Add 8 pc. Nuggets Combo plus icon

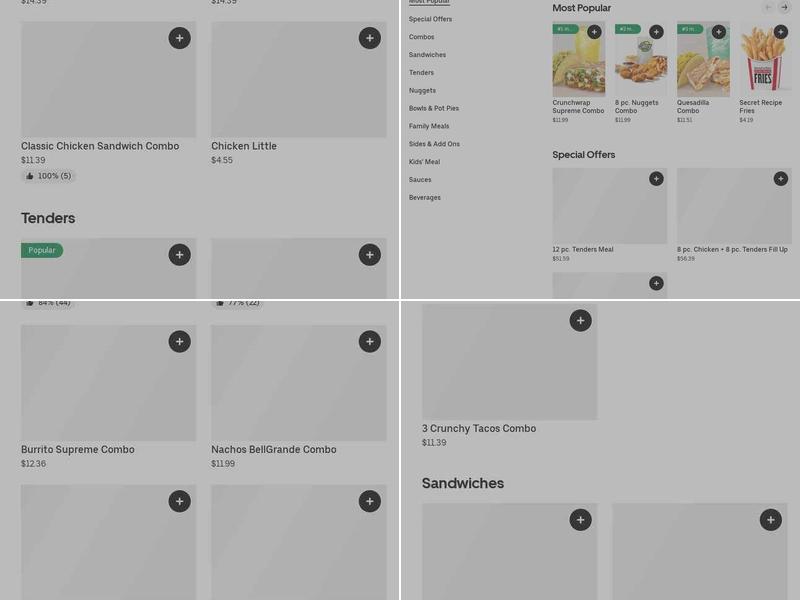coord(656,32)
